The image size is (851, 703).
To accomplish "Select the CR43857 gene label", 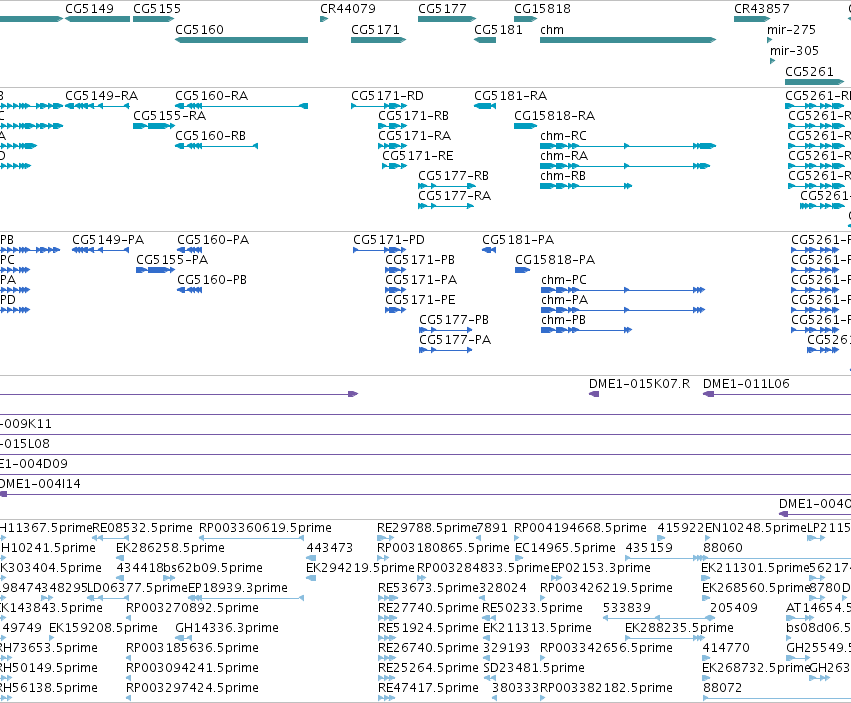I will point(761,9).
